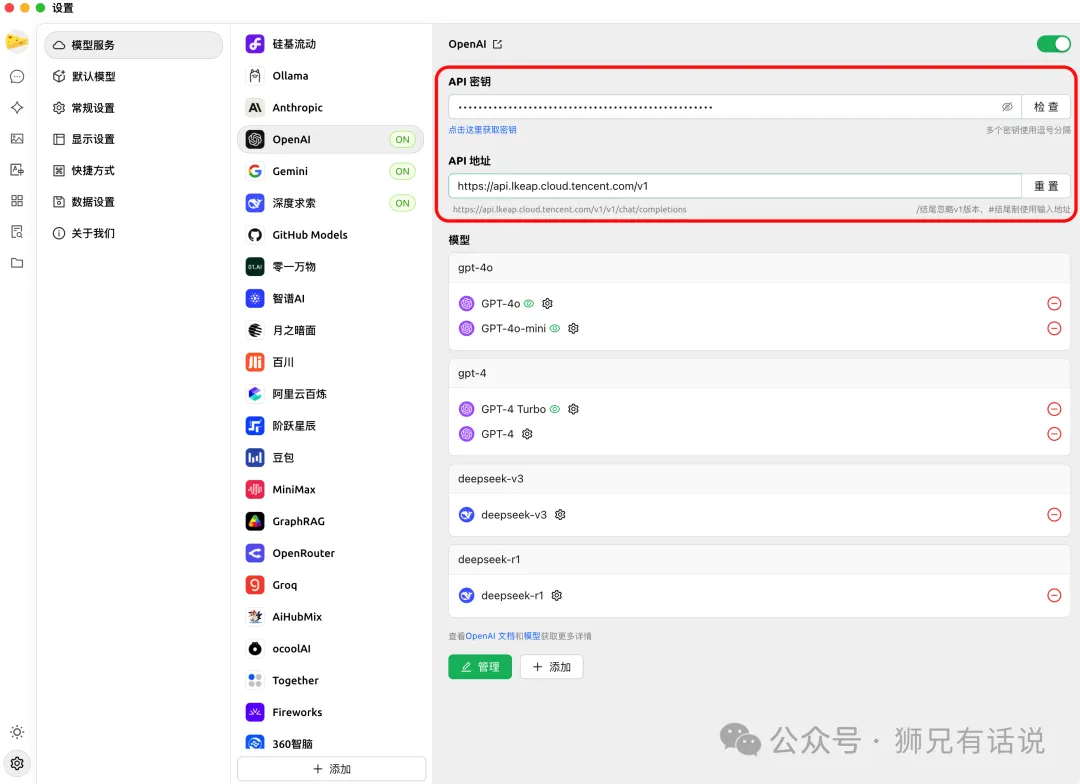Open 关于我们 settings section
Viewport: 1080px width, 784px height.
click(134, 234)
